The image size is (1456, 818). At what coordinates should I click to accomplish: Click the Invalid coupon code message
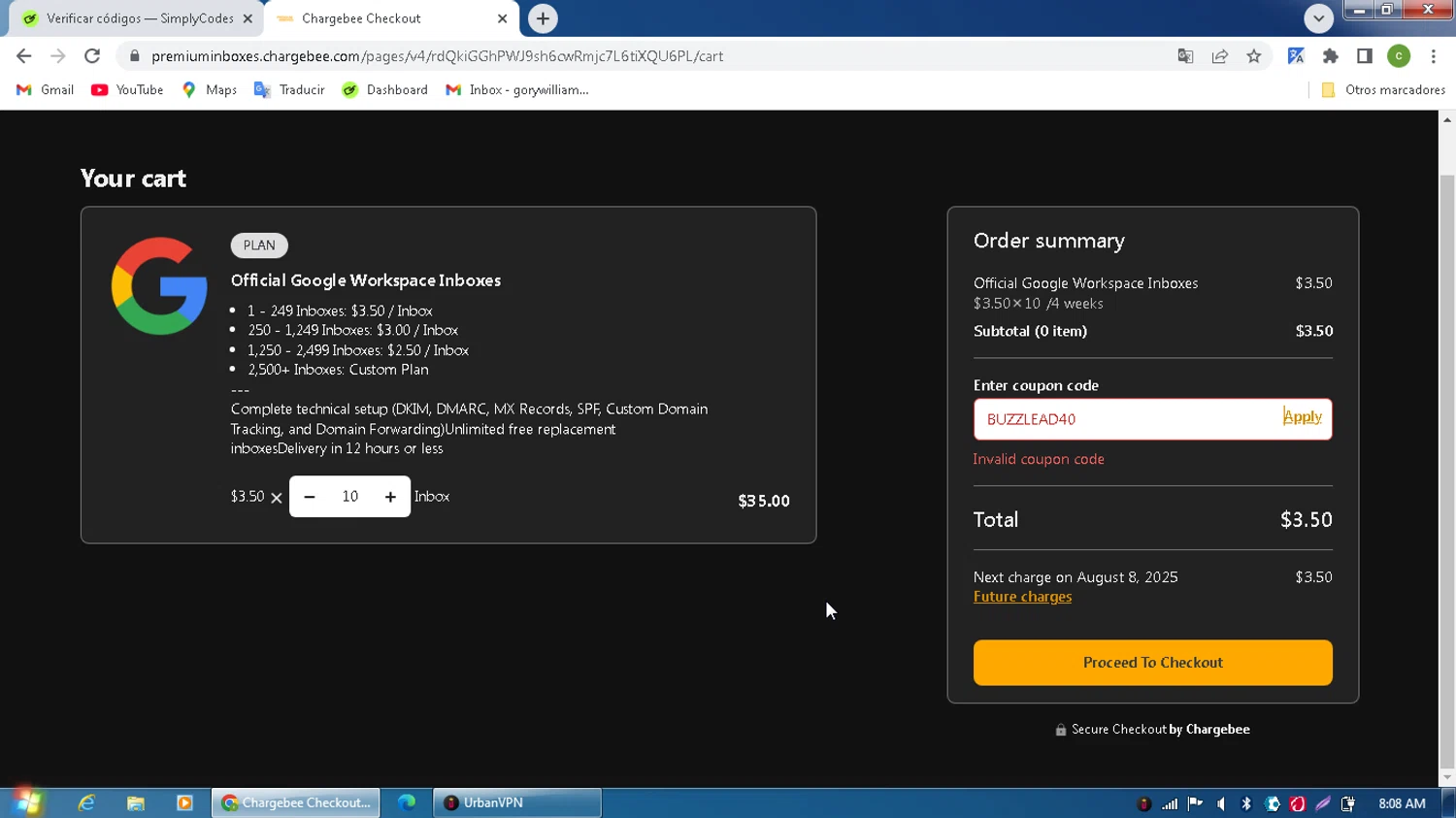click(1039, 459)
